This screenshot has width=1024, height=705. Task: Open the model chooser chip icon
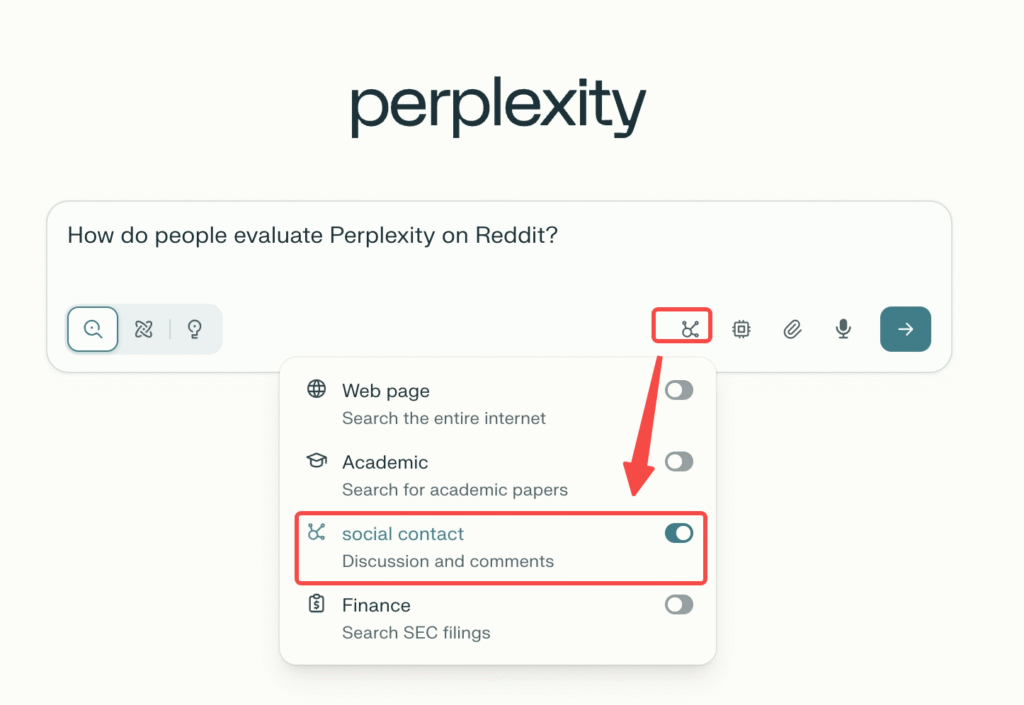coord(741,329)
